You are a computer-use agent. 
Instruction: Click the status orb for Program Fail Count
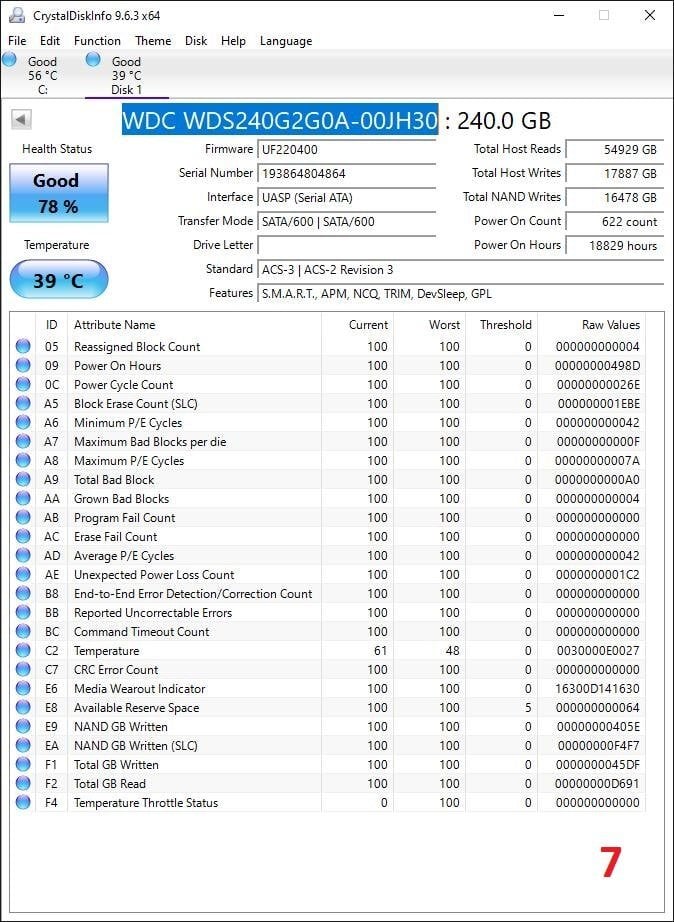click(23, 517)
